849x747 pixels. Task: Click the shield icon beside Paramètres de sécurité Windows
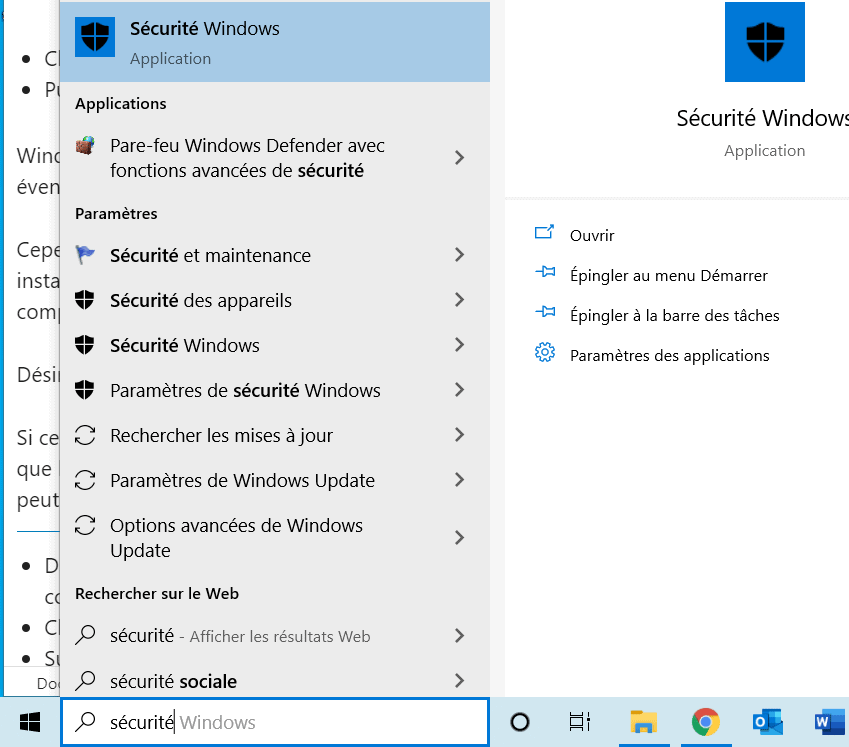click(x=85, y=389)
